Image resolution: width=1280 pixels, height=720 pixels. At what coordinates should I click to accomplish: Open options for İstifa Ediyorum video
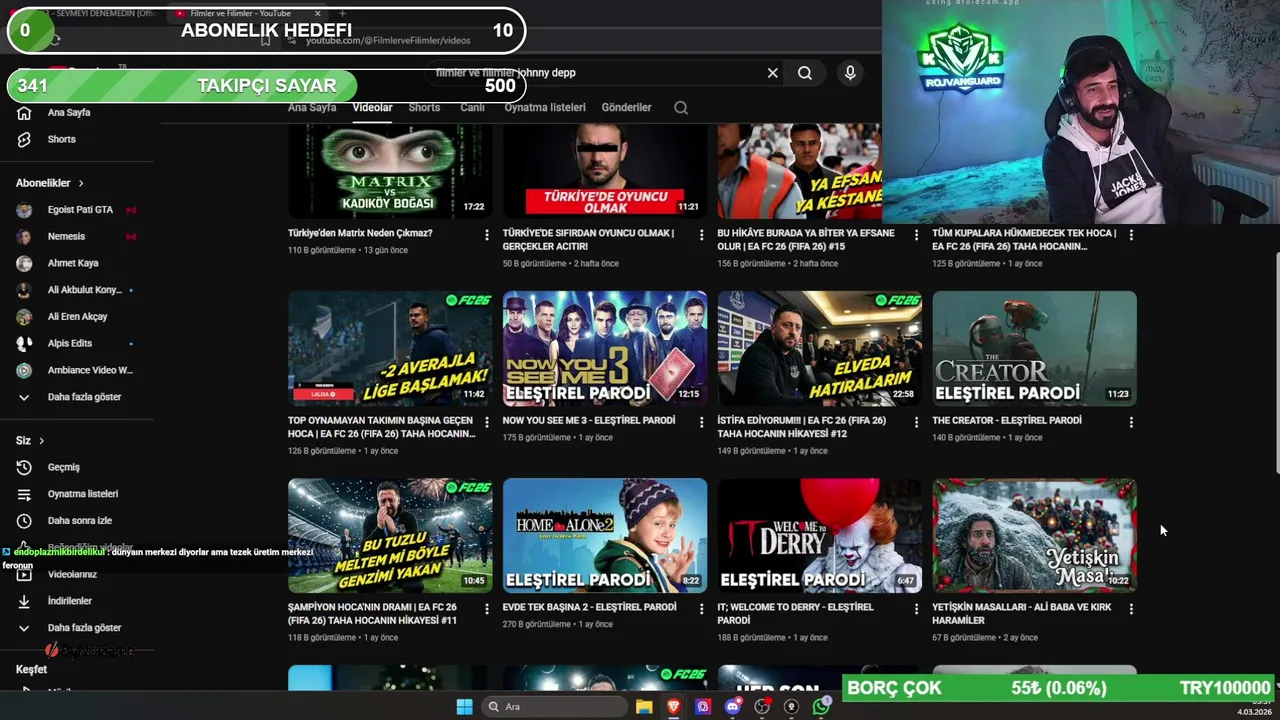[916, 422]
